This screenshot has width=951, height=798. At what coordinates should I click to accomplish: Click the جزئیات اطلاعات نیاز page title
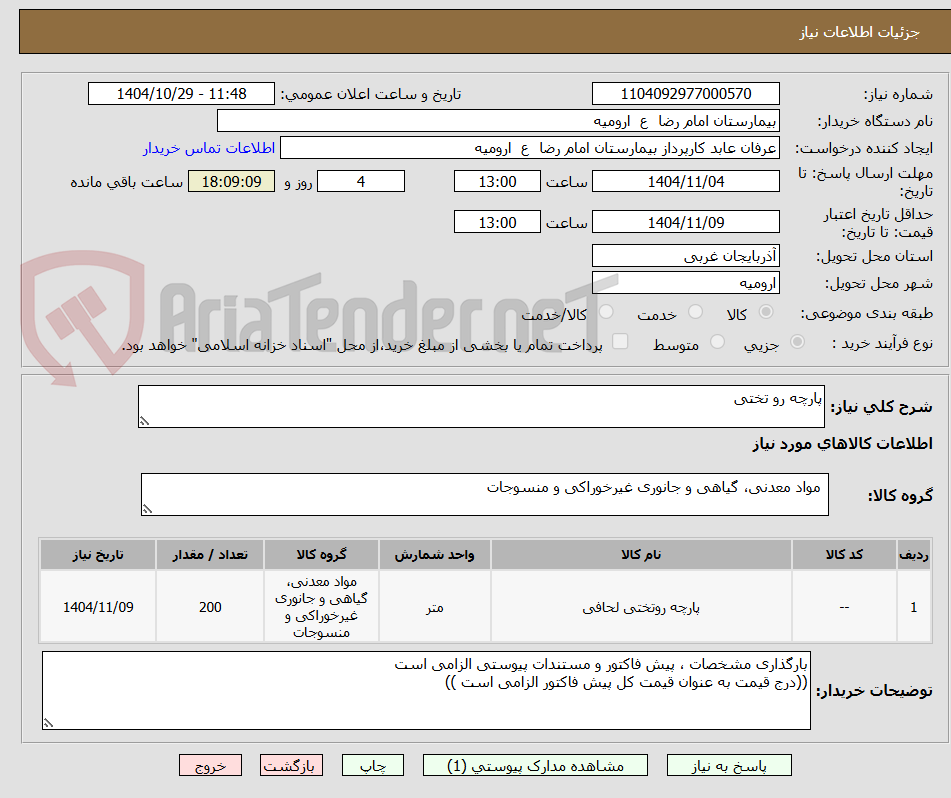coord(859,32)
